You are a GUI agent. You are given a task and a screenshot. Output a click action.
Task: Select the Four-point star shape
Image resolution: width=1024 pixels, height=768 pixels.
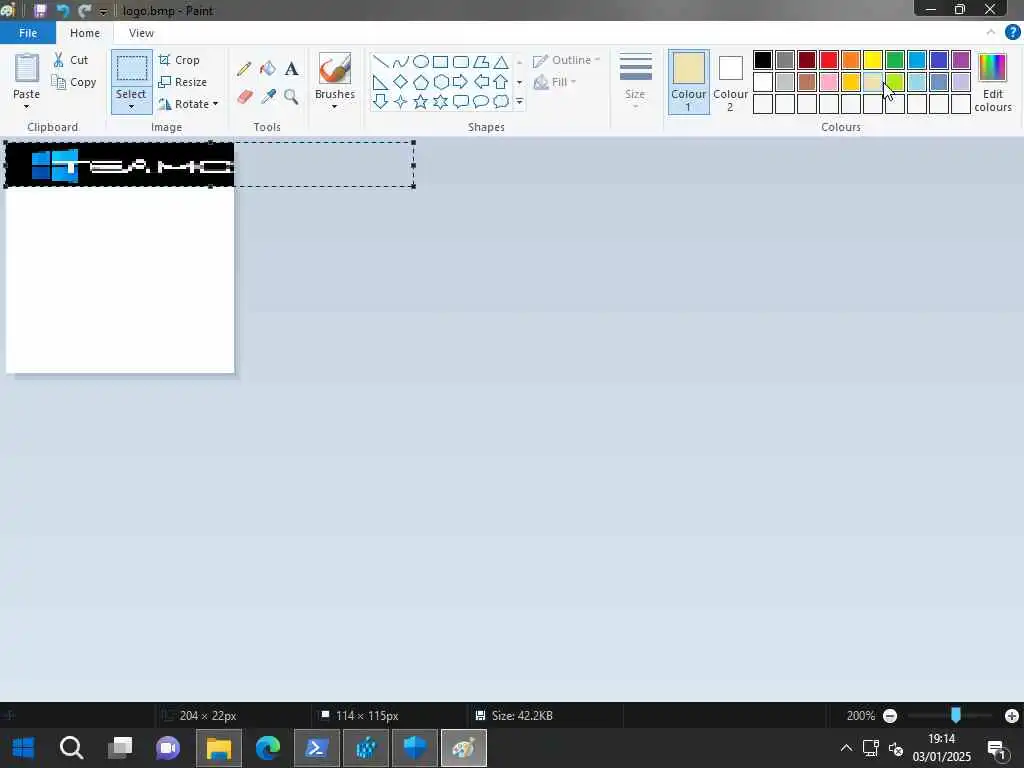pos(400,101)
